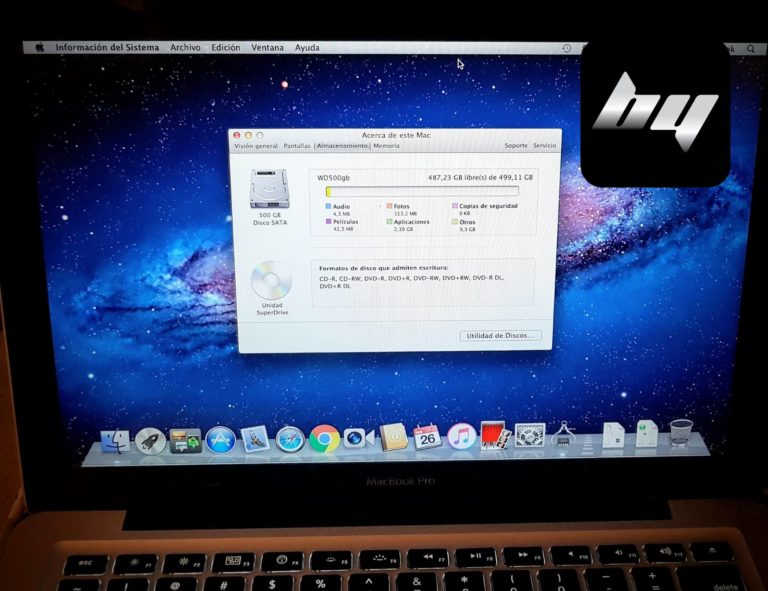This screenshot has width=768, height=591.
Task: Select the Memoria tab
Action: (x=386, y=146)
